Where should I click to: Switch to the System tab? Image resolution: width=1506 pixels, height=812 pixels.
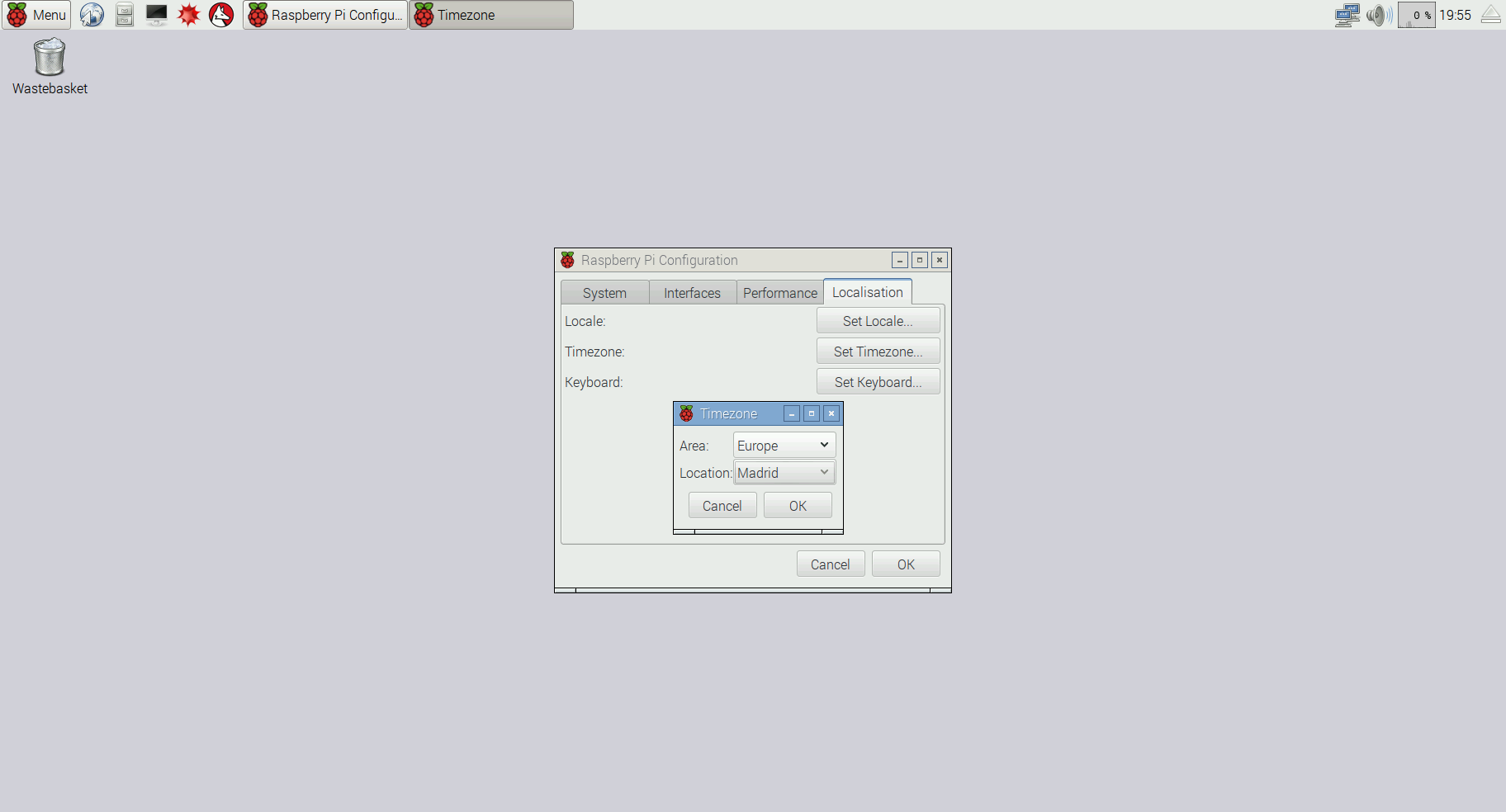pos(604,293)
